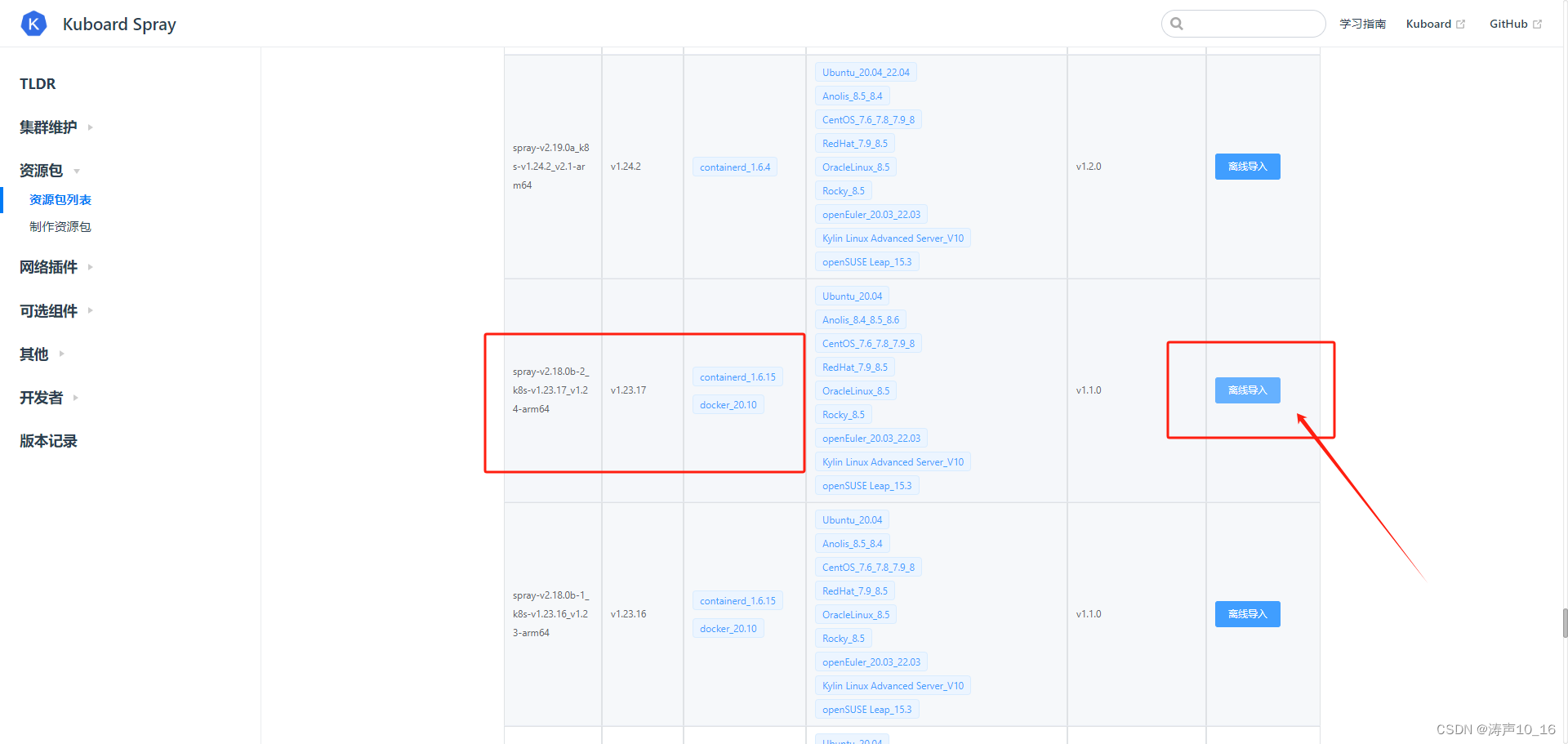Click 离线导入 for the v1.23.16 package
The width and height of the screenshot is (1568, 744).
[x=1247, y=614]
